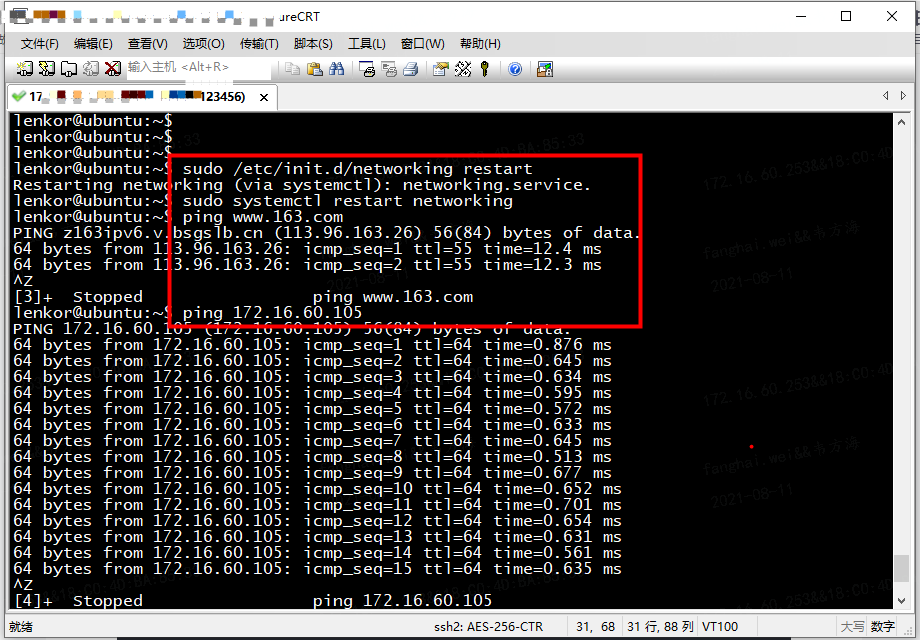
Task: Click the grayed Reconnect icon
Action: (x=91, y=69)
